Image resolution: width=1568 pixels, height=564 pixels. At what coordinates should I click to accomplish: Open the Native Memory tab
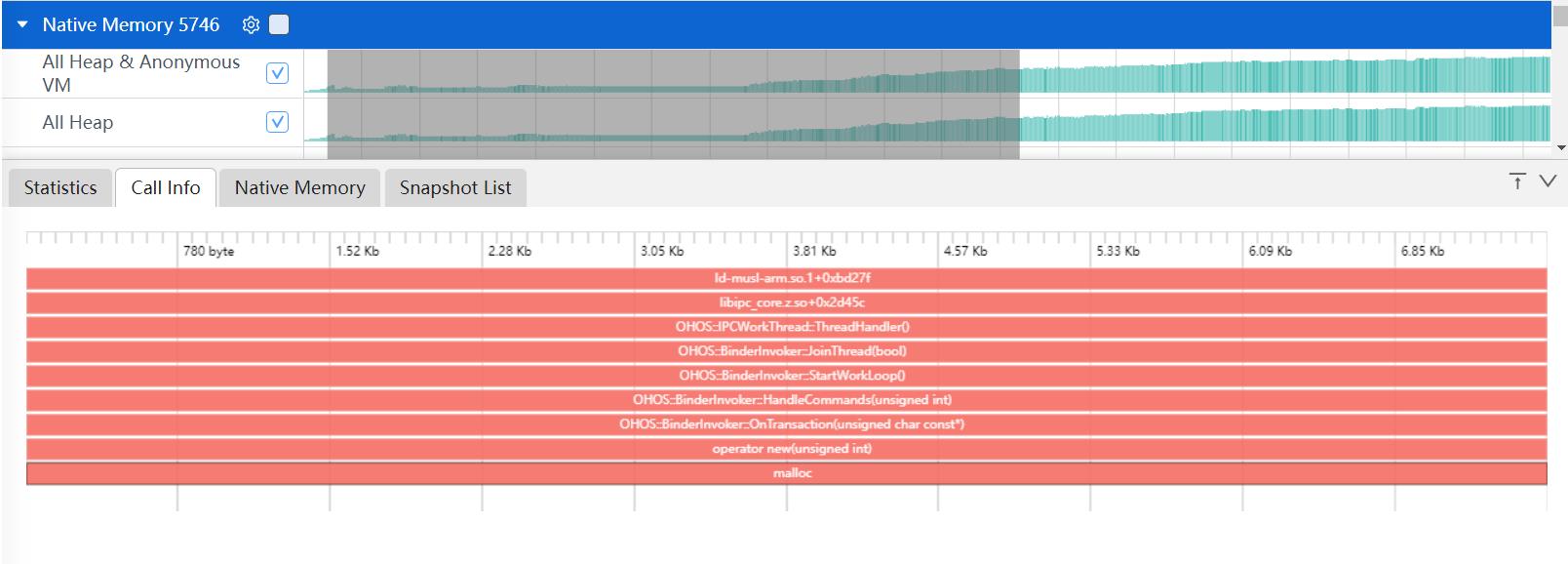coord(299,187)
